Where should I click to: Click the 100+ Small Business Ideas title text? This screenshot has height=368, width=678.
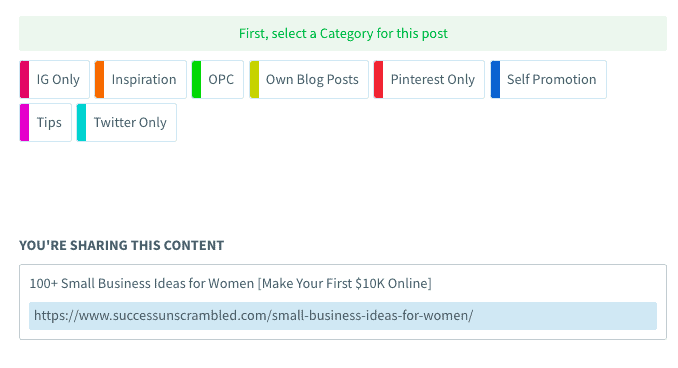point(230,284)
